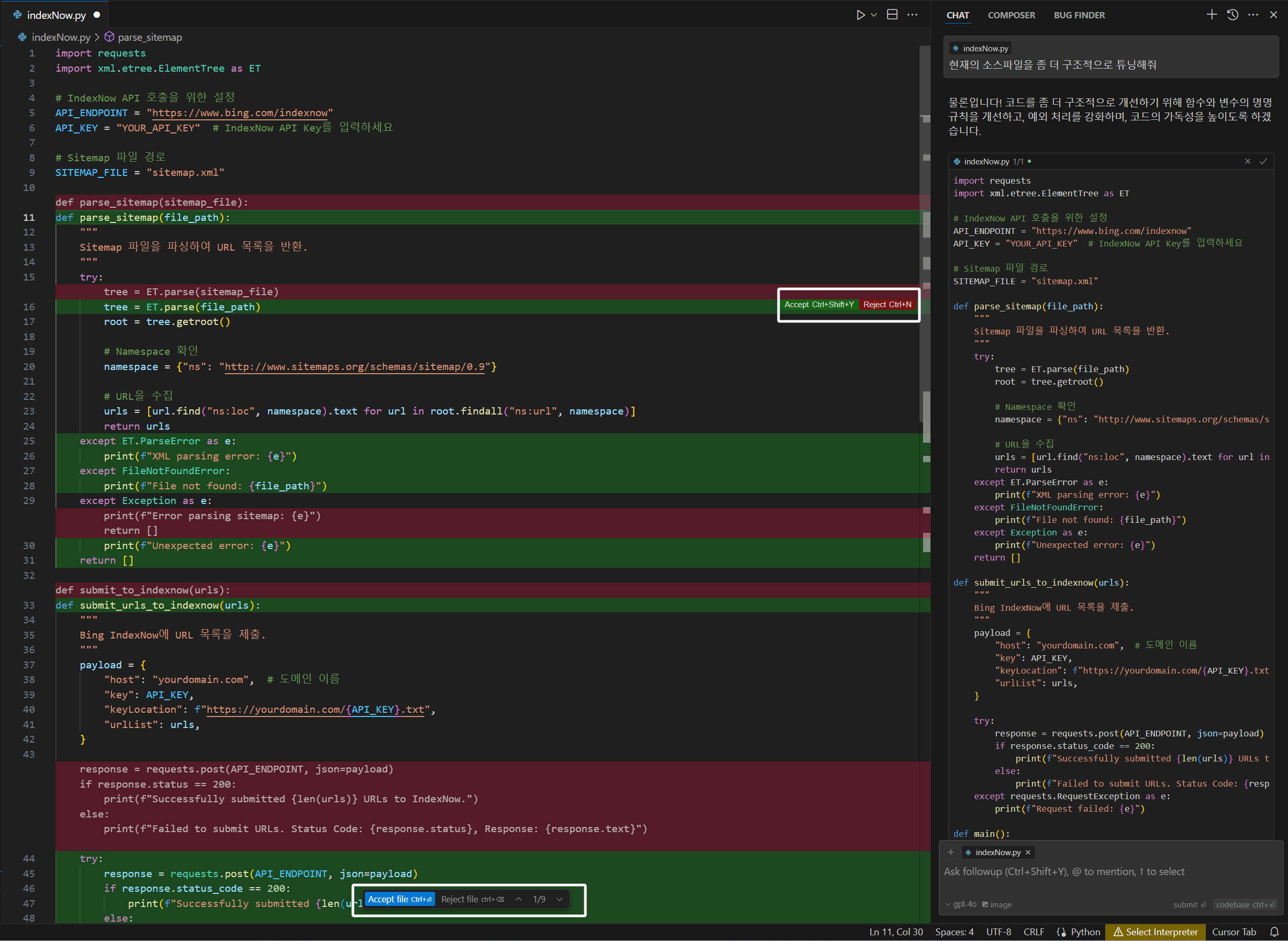Reject the highlighted change via Reject Ctrl+N
1288x941 pixels.
tap(887, 305)
